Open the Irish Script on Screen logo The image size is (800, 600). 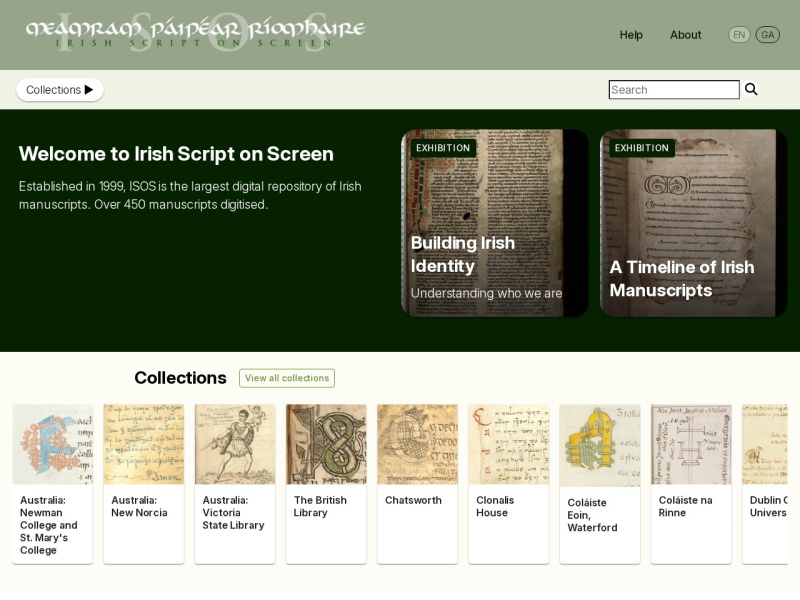click(195, 33)
